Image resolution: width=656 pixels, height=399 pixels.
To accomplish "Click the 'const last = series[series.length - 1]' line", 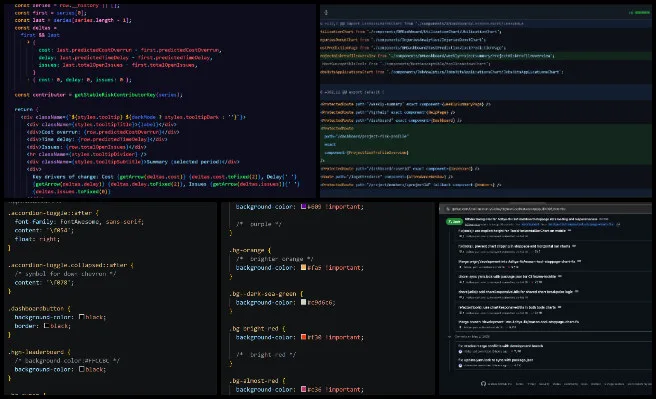I will 73,20.
